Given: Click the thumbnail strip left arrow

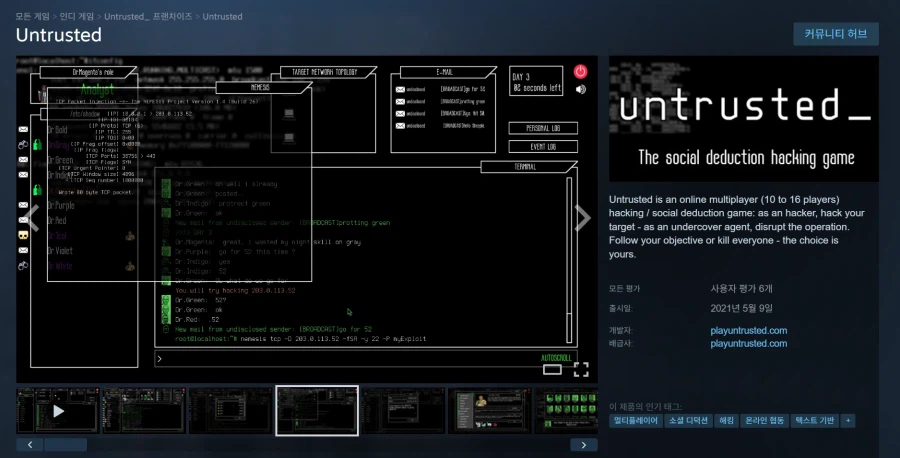Looking at the screenshot, I should point(30,445).
